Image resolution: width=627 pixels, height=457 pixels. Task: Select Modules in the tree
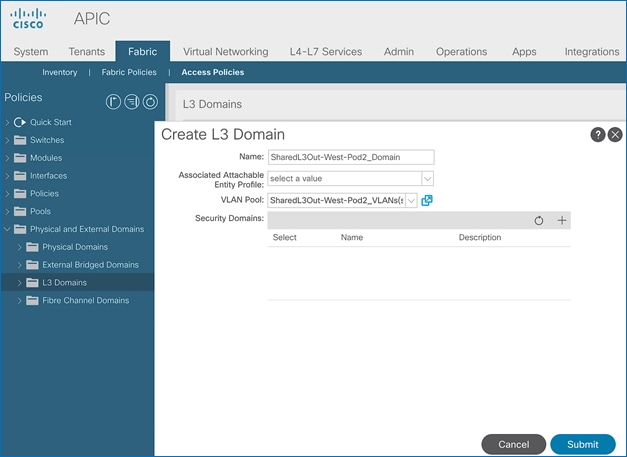(x=46, y=158)
